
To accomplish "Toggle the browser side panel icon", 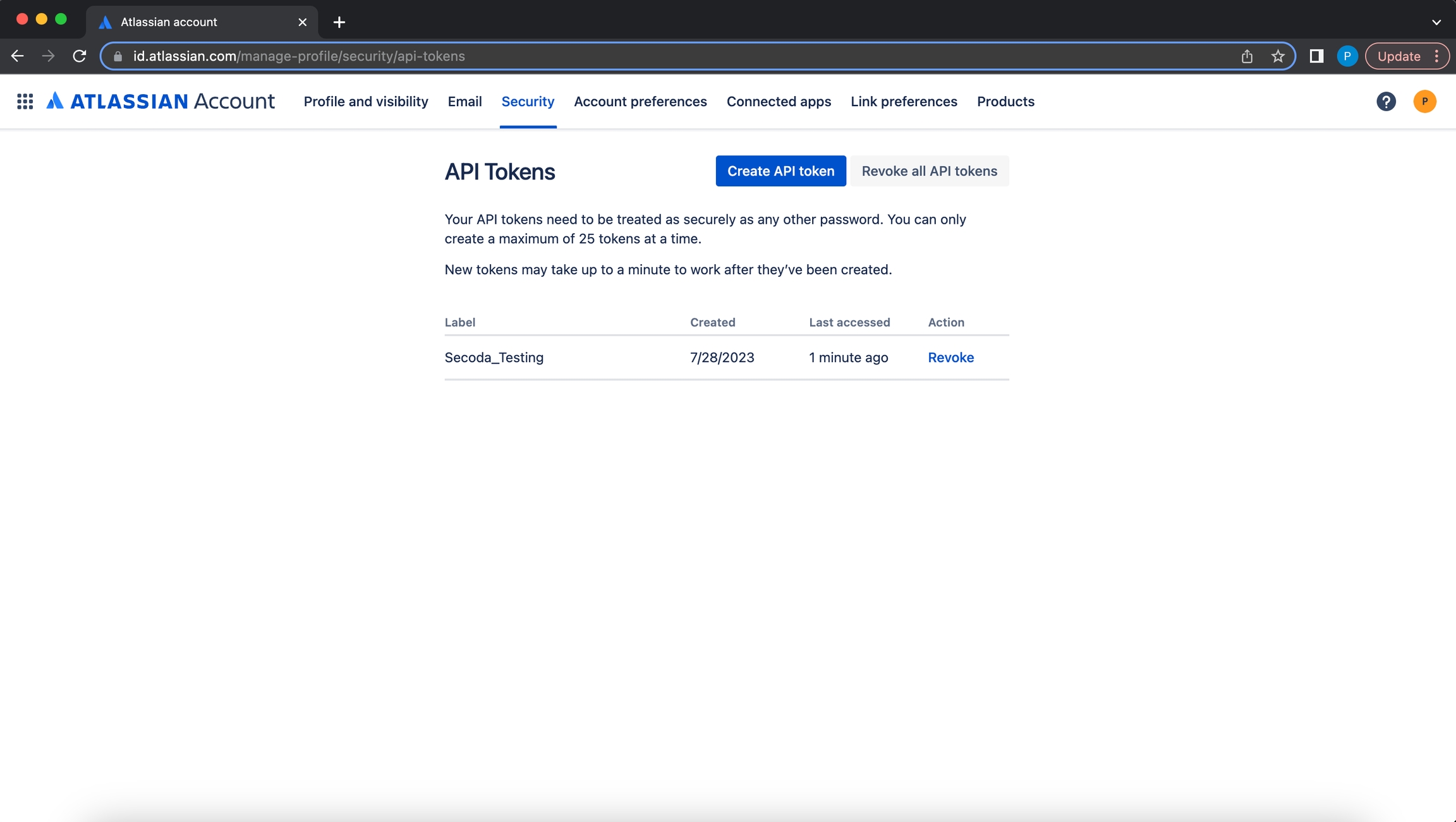I will [1316, 56].
